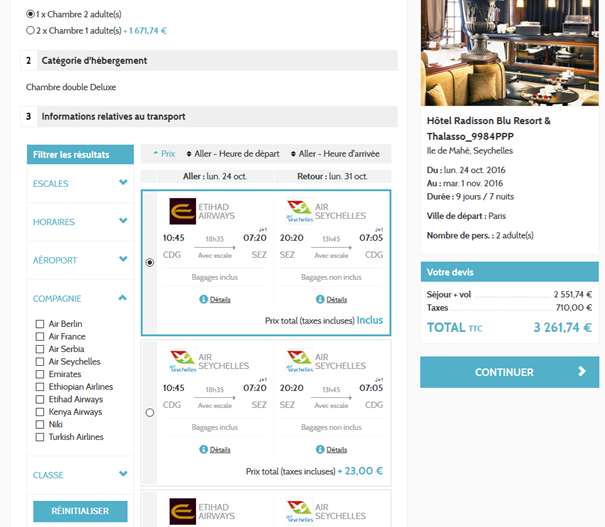Collapse the Compagnie filter section
Image resolution: width=605 pixels, height=527 pixels.
[123, 298]
